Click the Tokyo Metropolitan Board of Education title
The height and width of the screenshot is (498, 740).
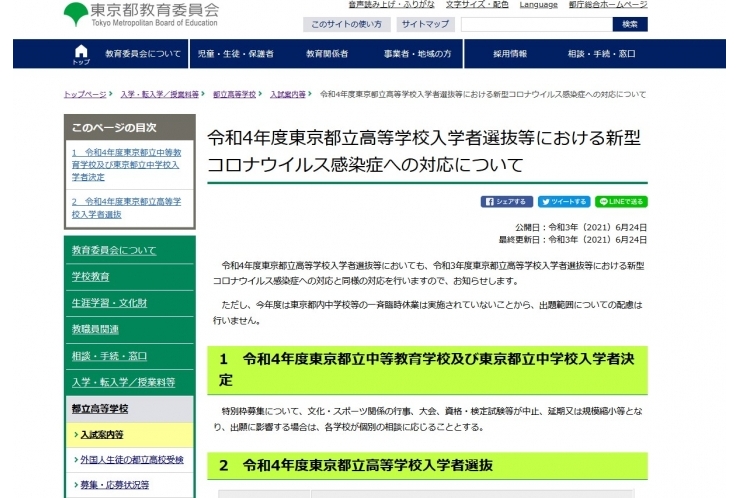coord(154,23)
